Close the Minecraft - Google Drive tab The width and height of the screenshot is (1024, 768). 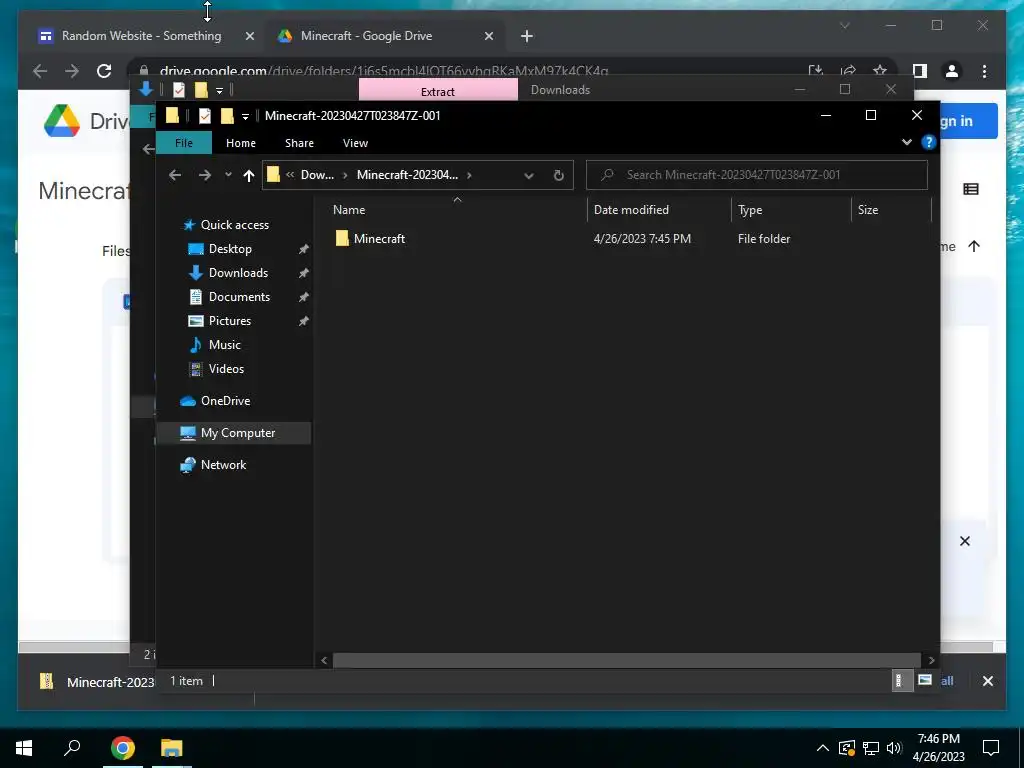tap(488, 36)
